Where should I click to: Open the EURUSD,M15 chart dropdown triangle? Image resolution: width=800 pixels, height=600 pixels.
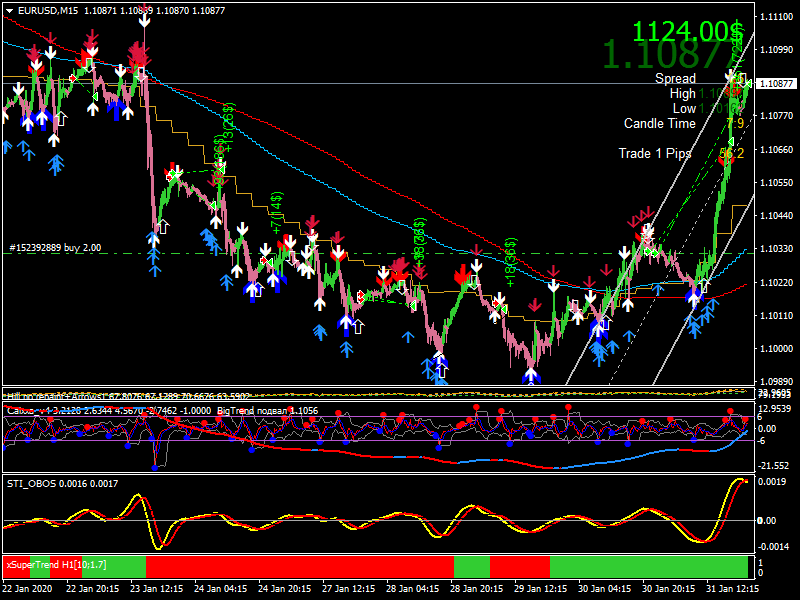pyautogui.click(x=9, y=11)
